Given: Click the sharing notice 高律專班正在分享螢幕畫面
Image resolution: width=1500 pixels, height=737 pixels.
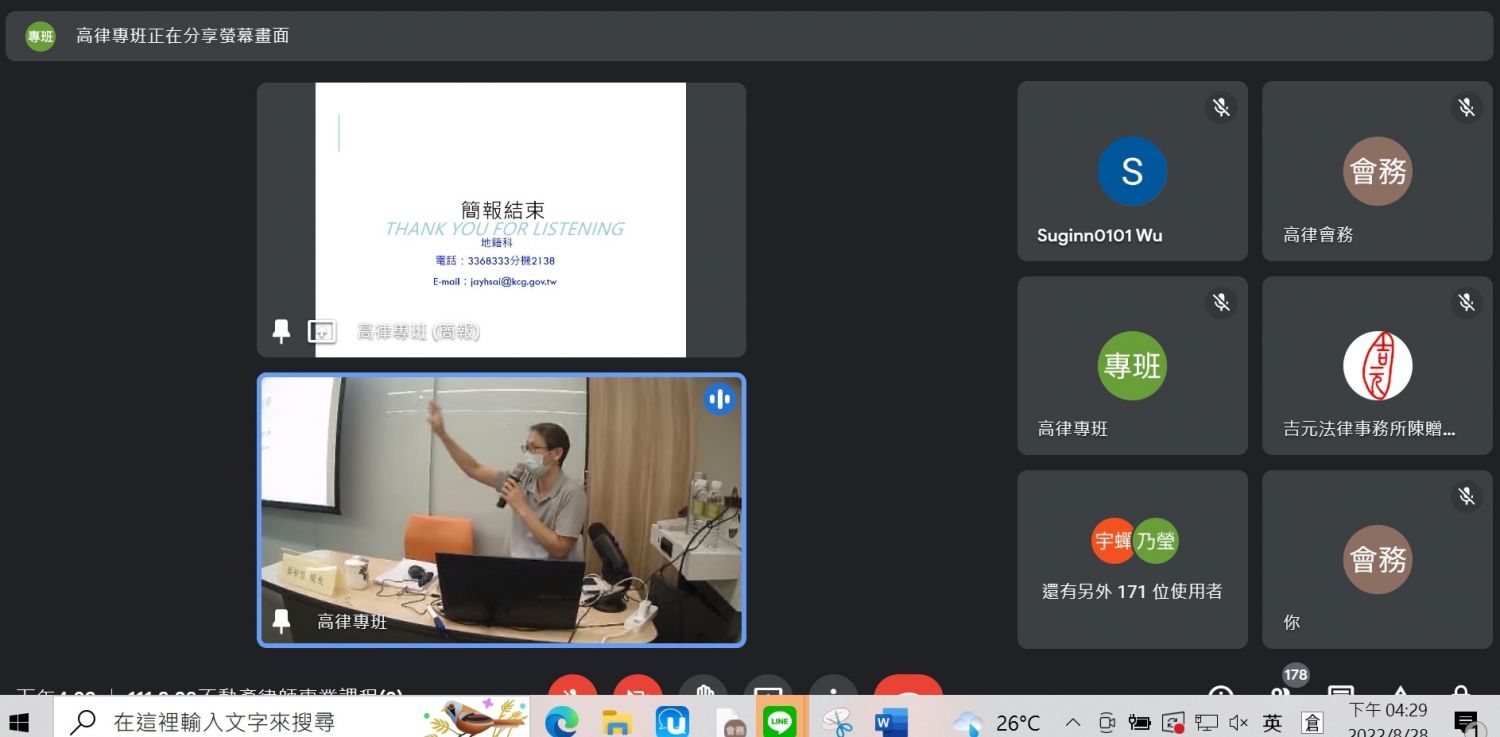Looking at the screenshot, I should point(183,36).
